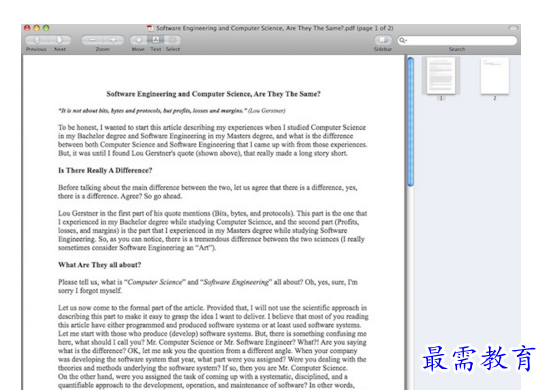Image resolution: width=544 pixels, height=390 pixels.
Task: Zoom in with the plus button
Action: (x=113, y=40)
